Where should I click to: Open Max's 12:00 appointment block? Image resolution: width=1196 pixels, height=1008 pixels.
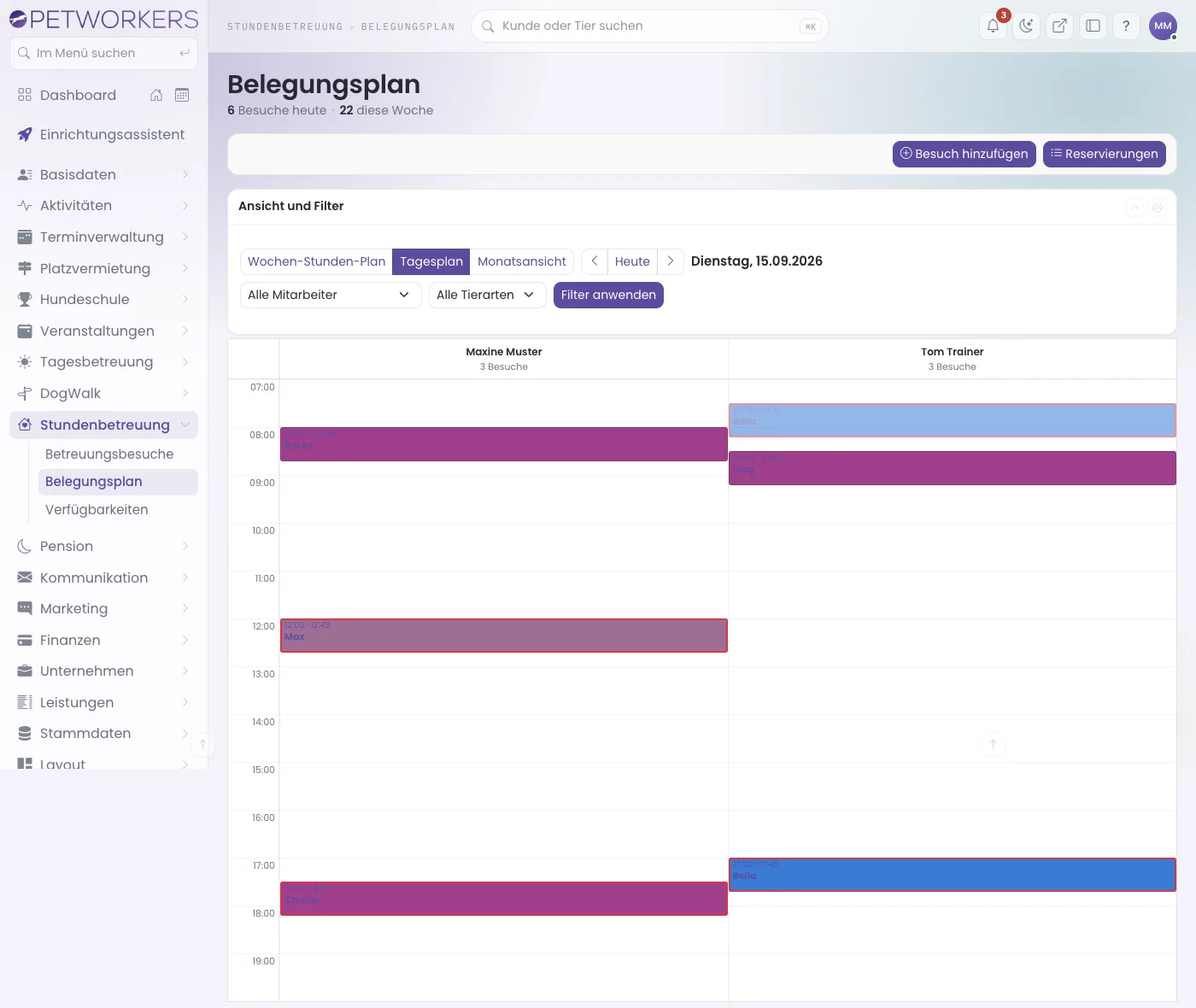[504, 636]
